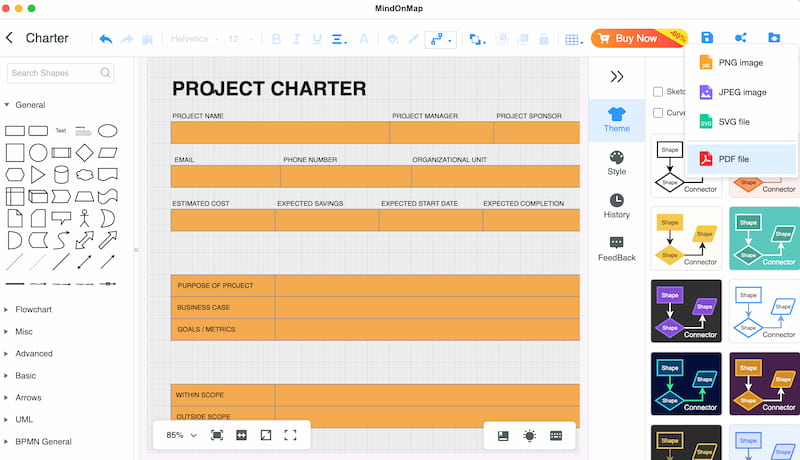This screenshot has height=460, width=800.
Task: Click the format painter icon
Action: tap(147, 39)
